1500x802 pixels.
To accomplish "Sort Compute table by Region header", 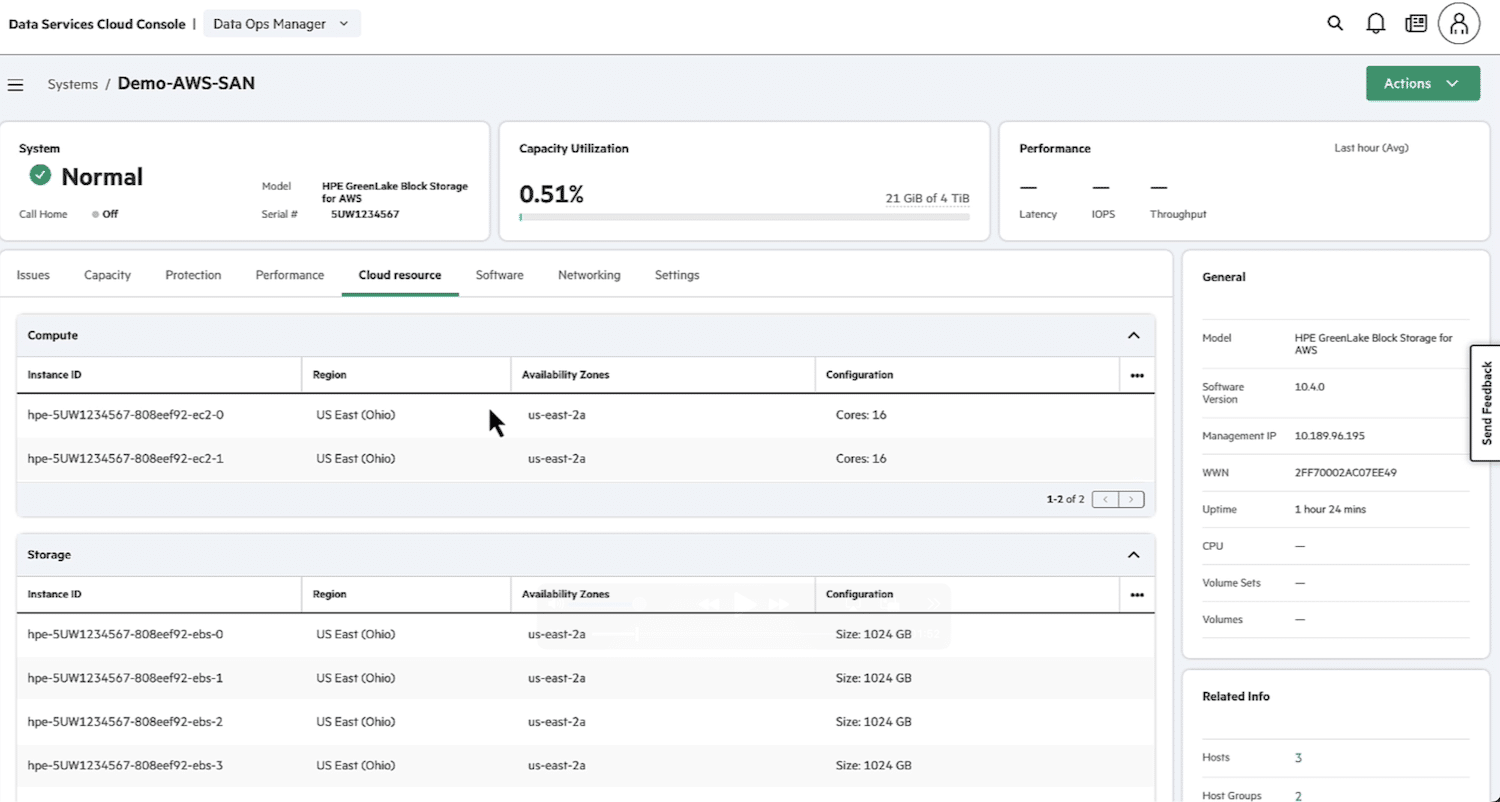I will (330, 375).
